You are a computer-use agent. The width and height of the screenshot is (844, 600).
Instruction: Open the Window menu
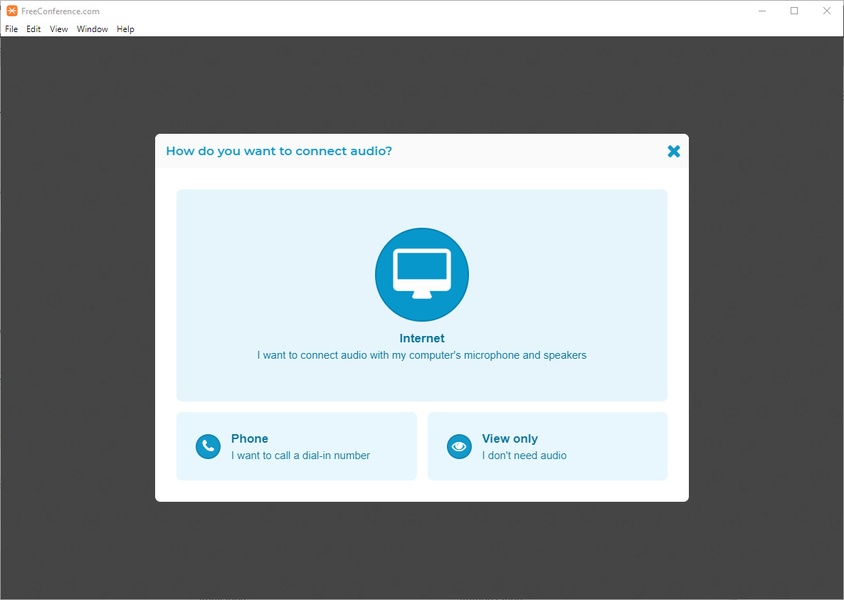pyautogui.click(x=92, y=29)
